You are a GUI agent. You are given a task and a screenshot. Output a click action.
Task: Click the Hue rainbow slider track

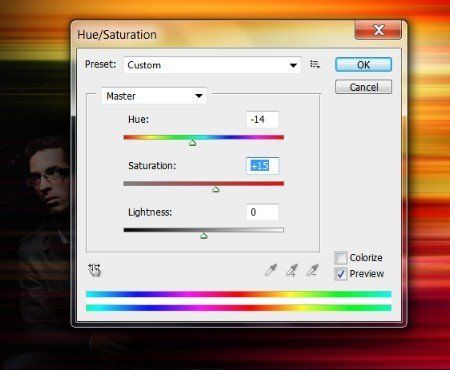204,137
